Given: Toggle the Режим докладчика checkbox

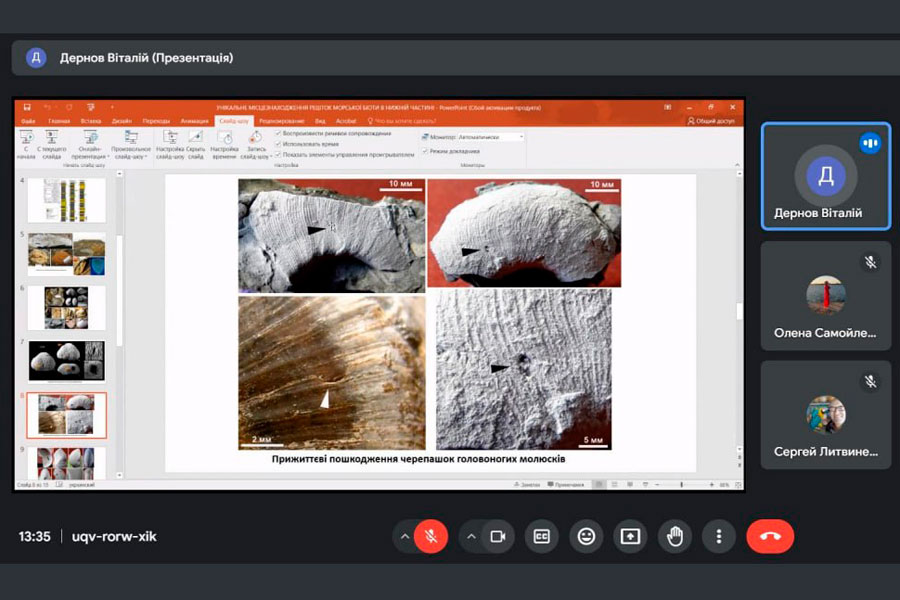Looking at the screenshot, I should (424, 151).
